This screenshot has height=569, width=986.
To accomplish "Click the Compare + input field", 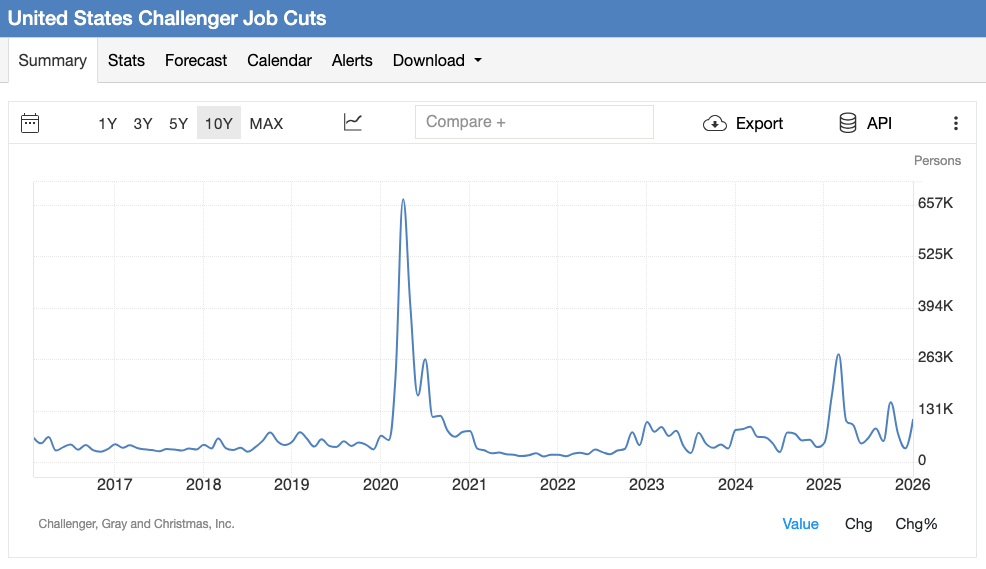I will pos(535,122).
